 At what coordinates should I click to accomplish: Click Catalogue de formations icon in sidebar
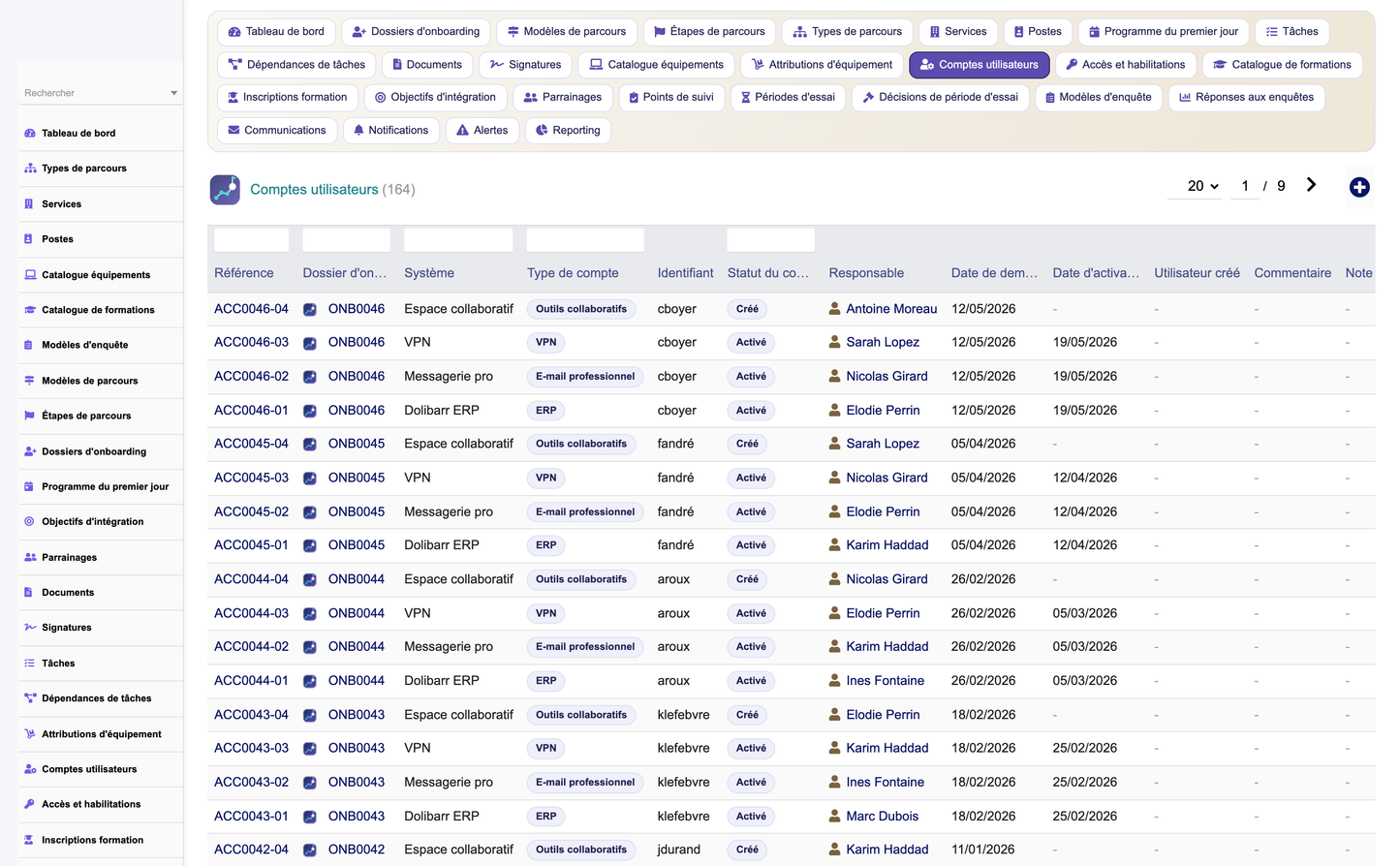coord(30,310)
